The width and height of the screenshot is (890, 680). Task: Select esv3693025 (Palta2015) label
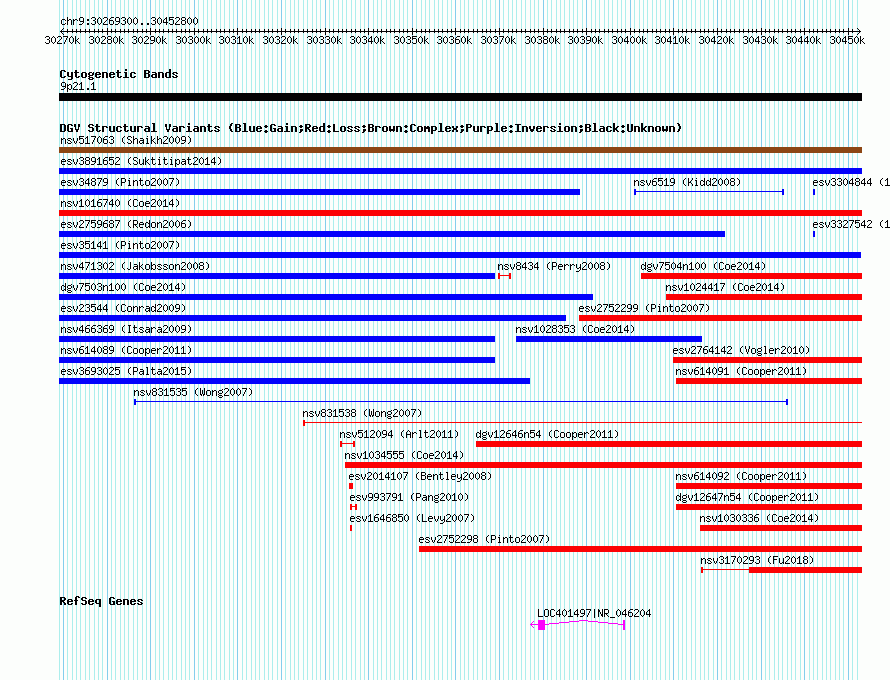(x=126, y=371)
